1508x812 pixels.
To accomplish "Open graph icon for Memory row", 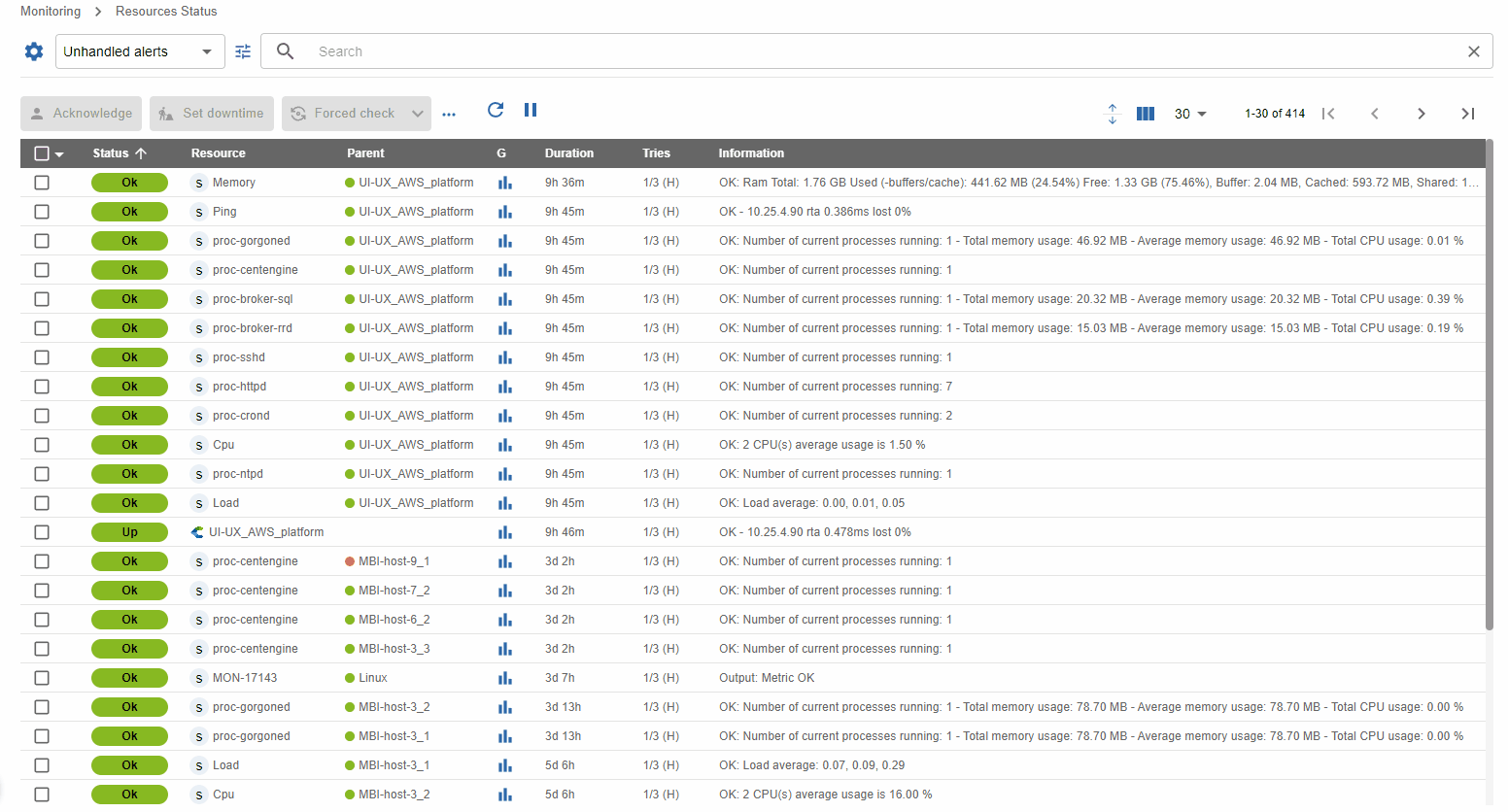I will click(x=505, y=183).
